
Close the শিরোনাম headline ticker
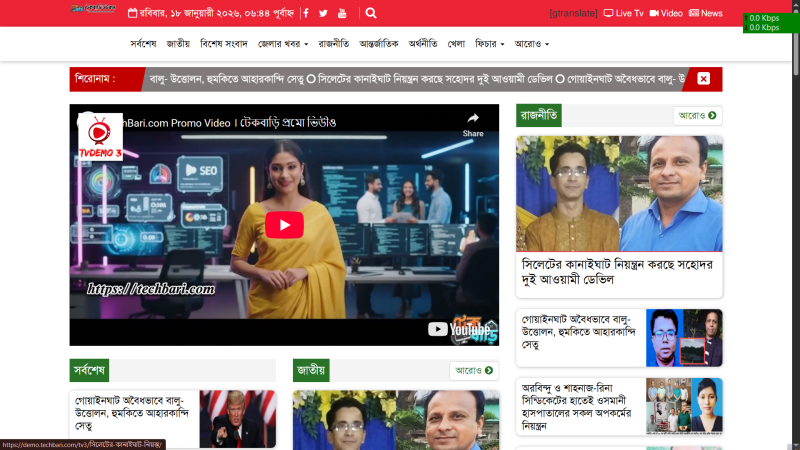tap(704, 79)
